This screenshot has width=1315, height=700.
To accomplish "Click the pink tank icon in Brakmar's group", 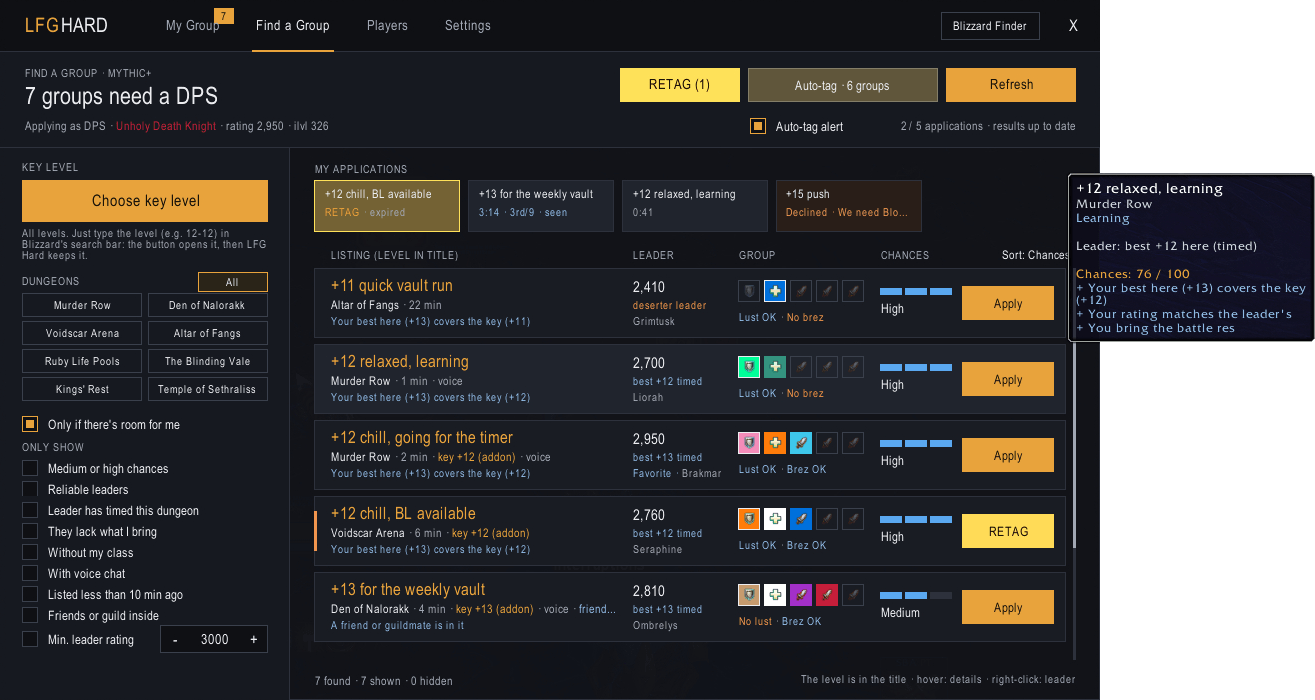I will [749, 443].
